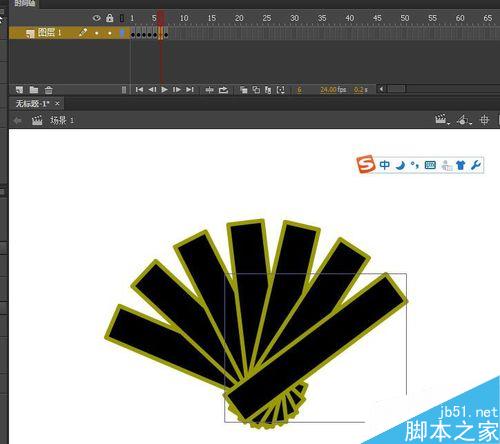Switch to the 时间轴 timeline panel tab
The width and height of the screenshot is (500, 444).
tap(25, 4)
